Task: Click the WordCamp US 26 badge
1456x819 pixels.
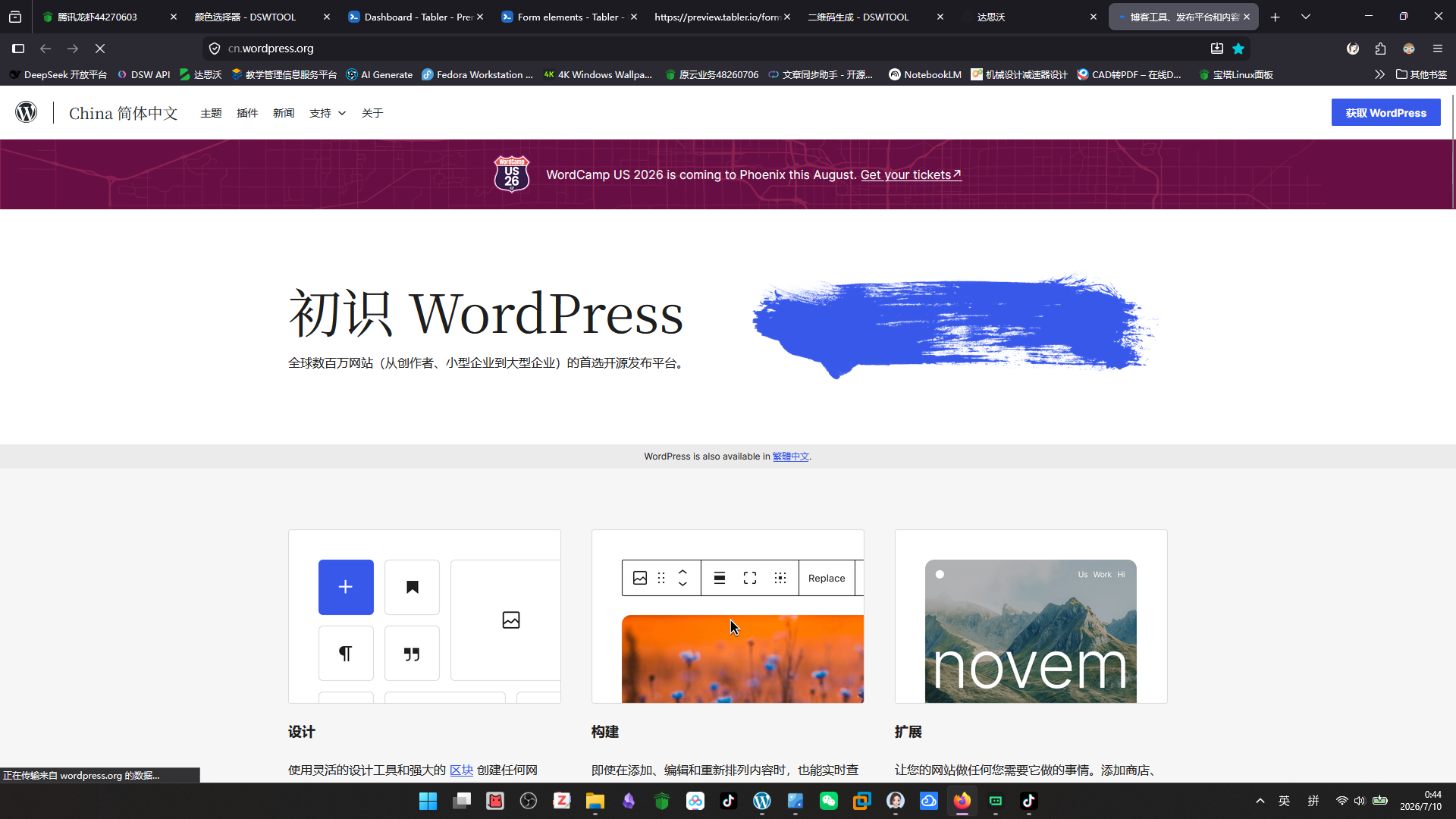Action: pyautogui.click(x=512, y=174)
